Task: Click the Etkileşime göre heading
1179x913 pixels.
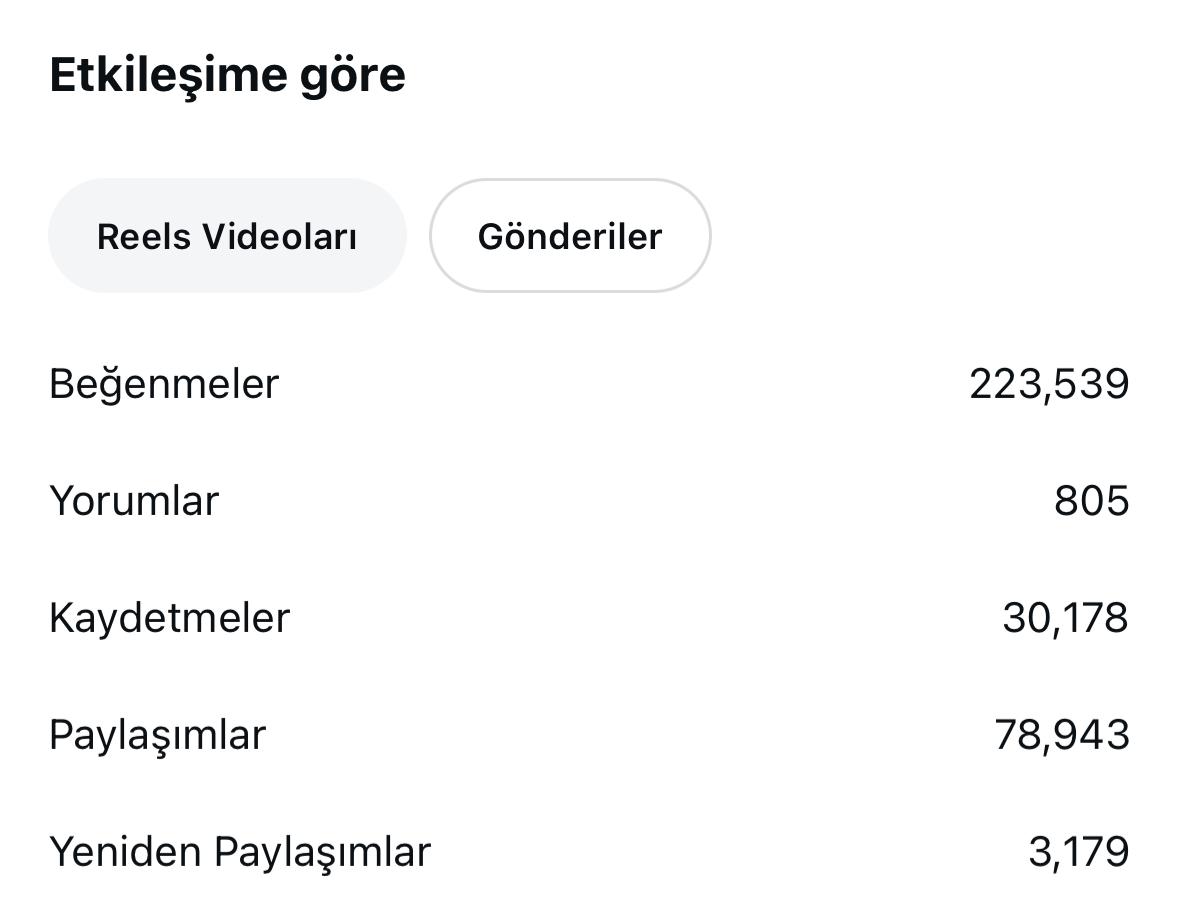Action: 227,76
